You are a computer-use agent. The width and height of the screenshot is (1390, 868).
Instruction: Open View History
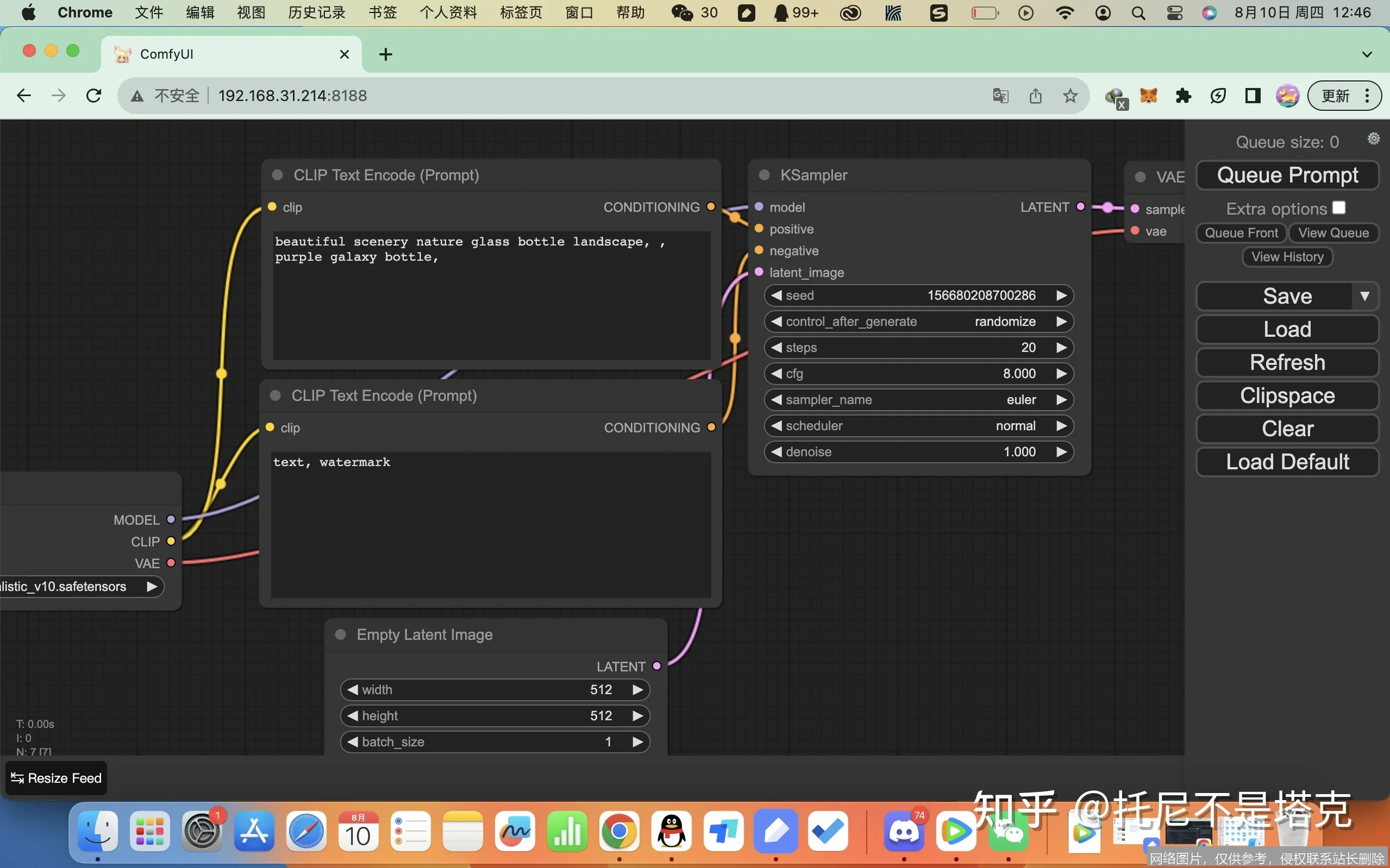click(1287, 256)
